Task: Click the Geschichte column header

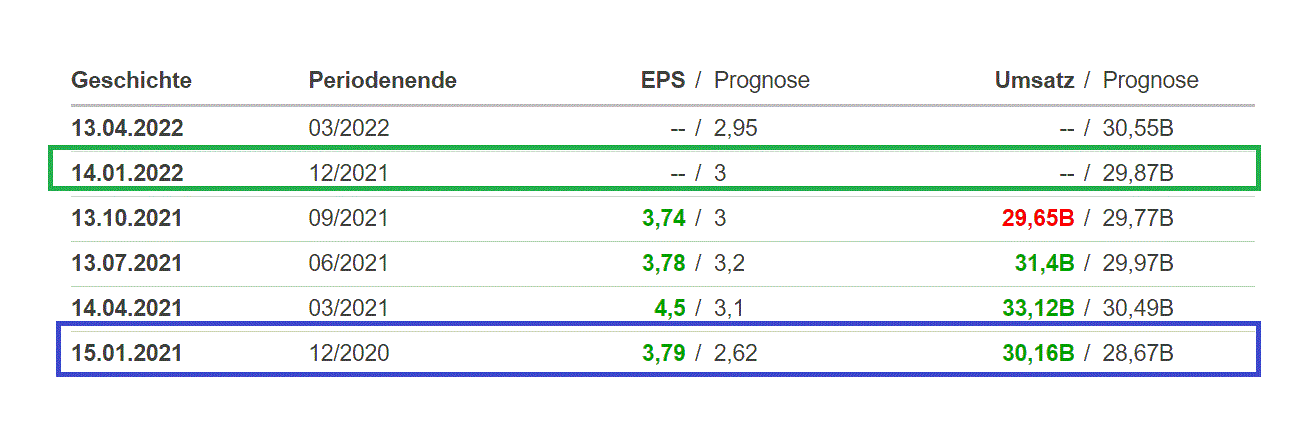Action: click(131, 81)
